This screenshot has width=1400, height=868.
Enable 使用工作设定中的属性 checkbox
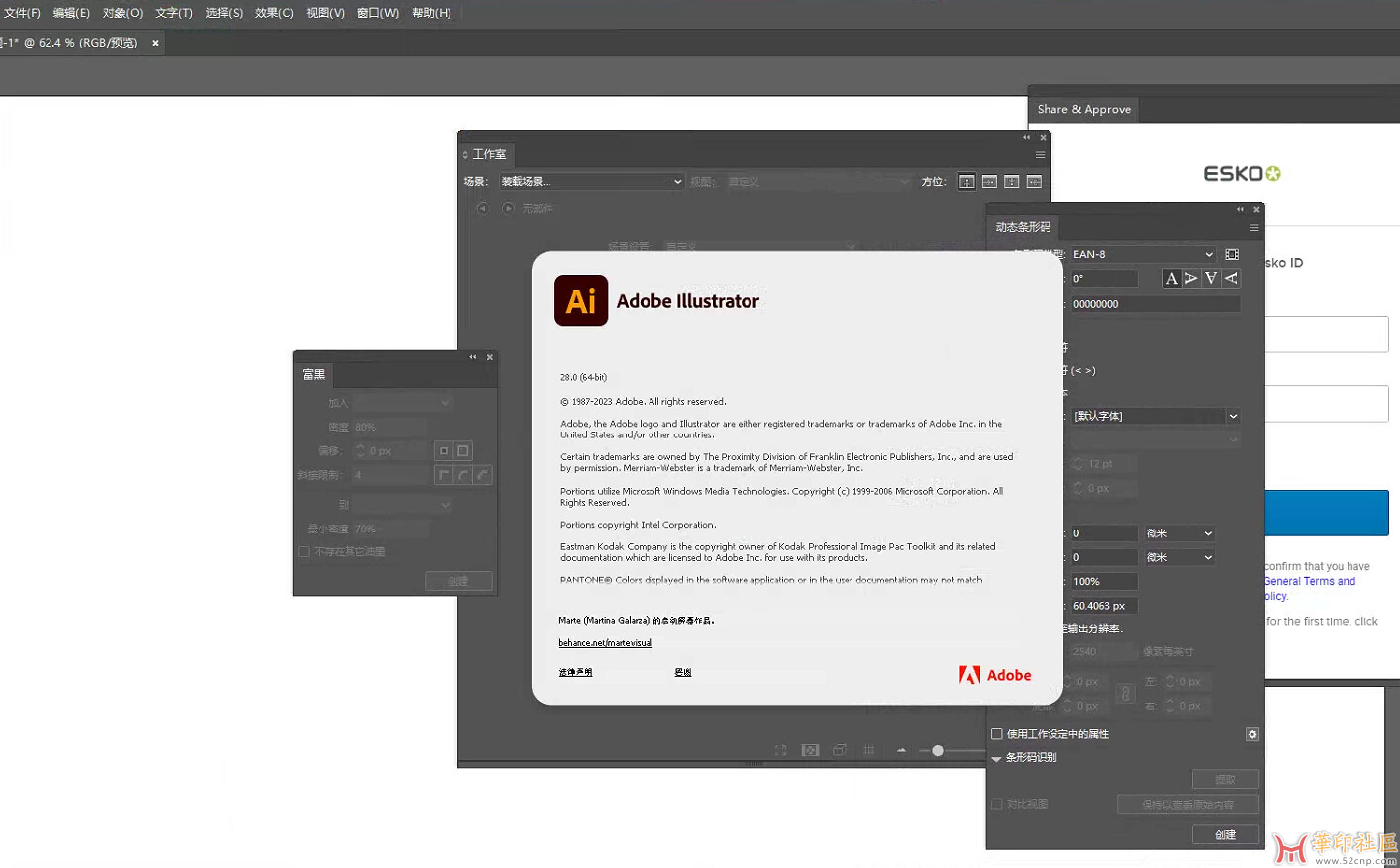(x=997, y=734)
